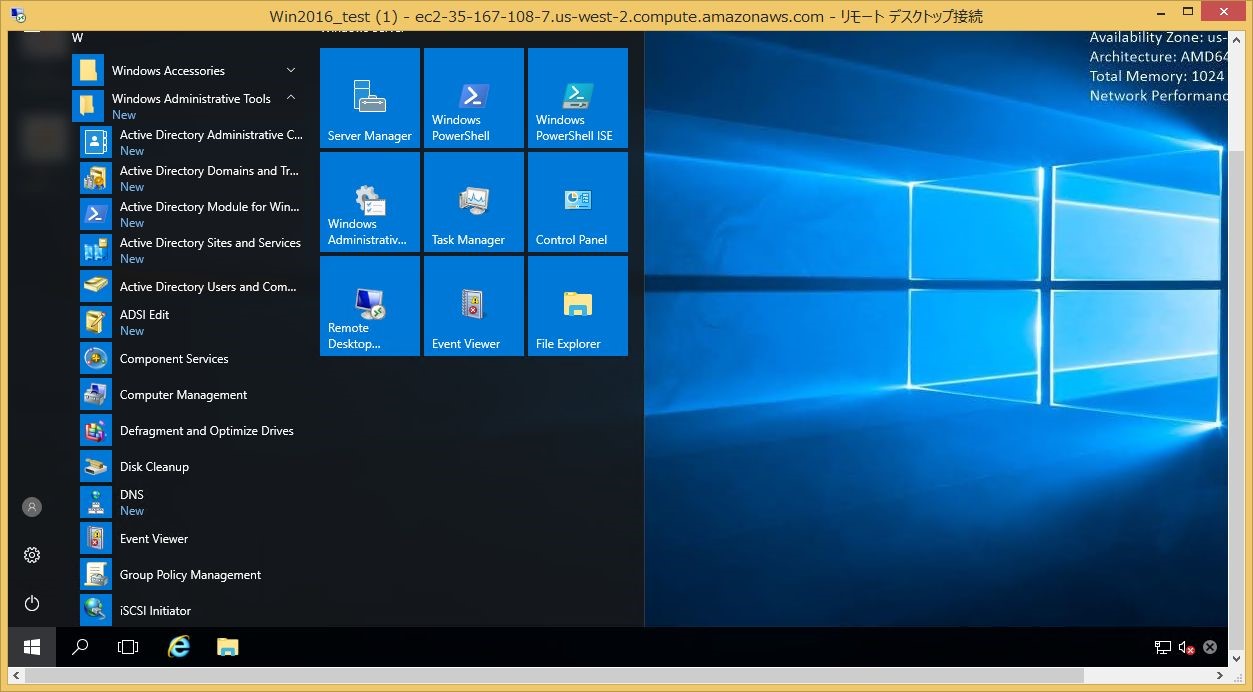Launch Internet Explorer from the taskbar
This screenshot has width=1253, height=692.
pyautogui.click(x=179, y=647)
